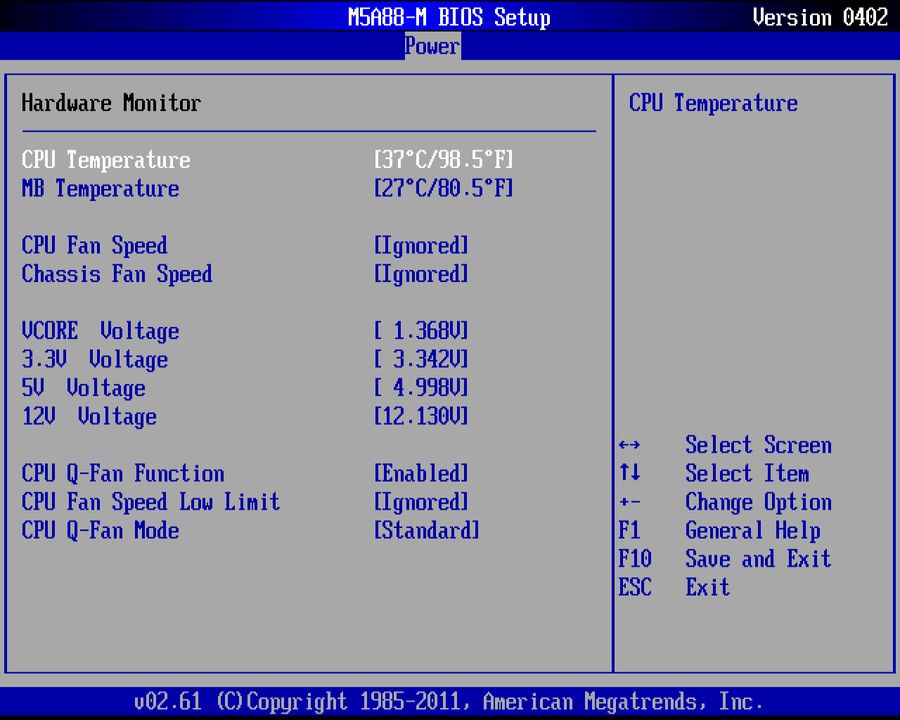
Task: Click the left-right arrows Select Screen icon
Action: click(x=629, y=445)
